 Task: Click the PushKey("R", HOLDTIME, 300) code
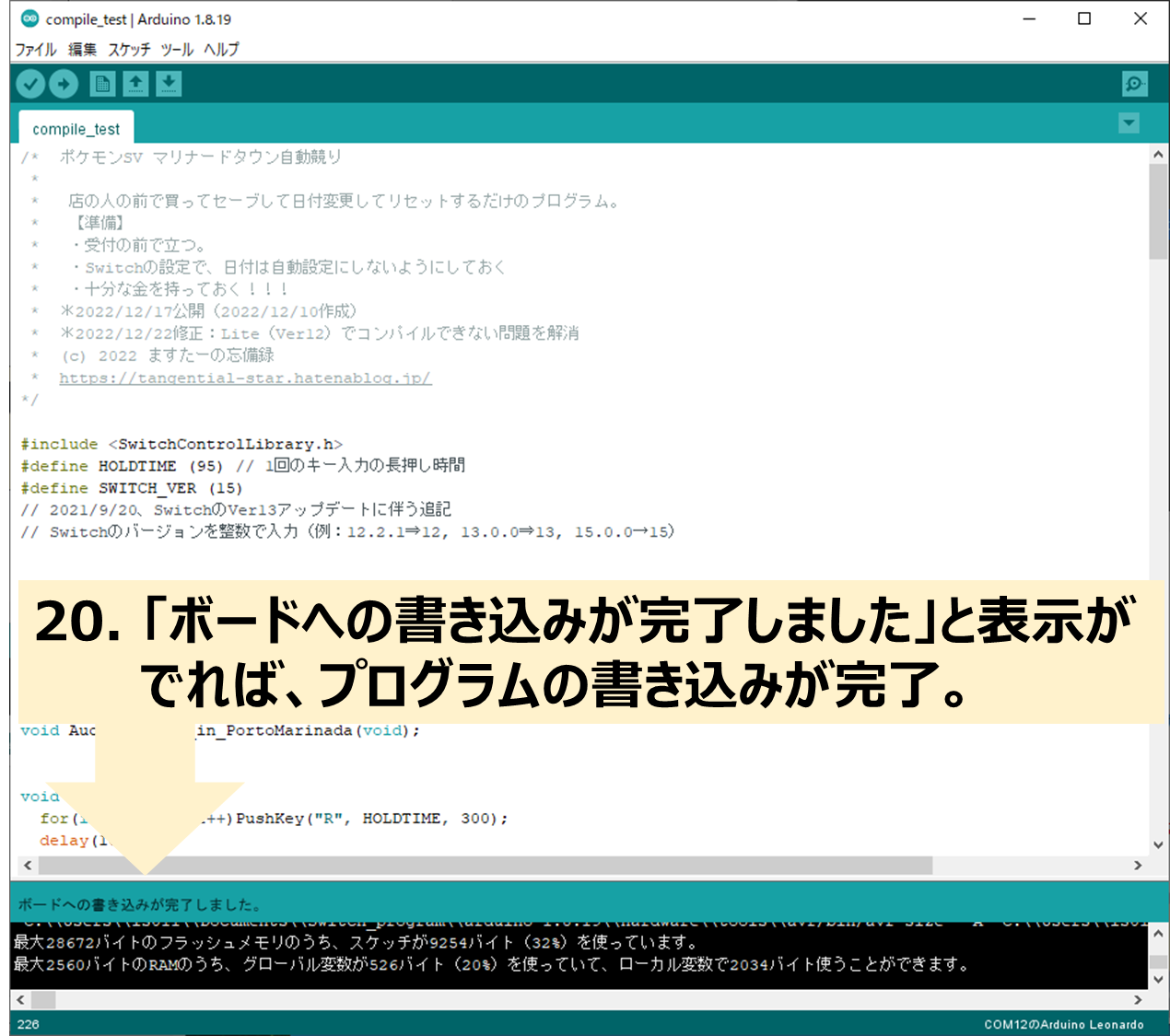coord(371,818)
